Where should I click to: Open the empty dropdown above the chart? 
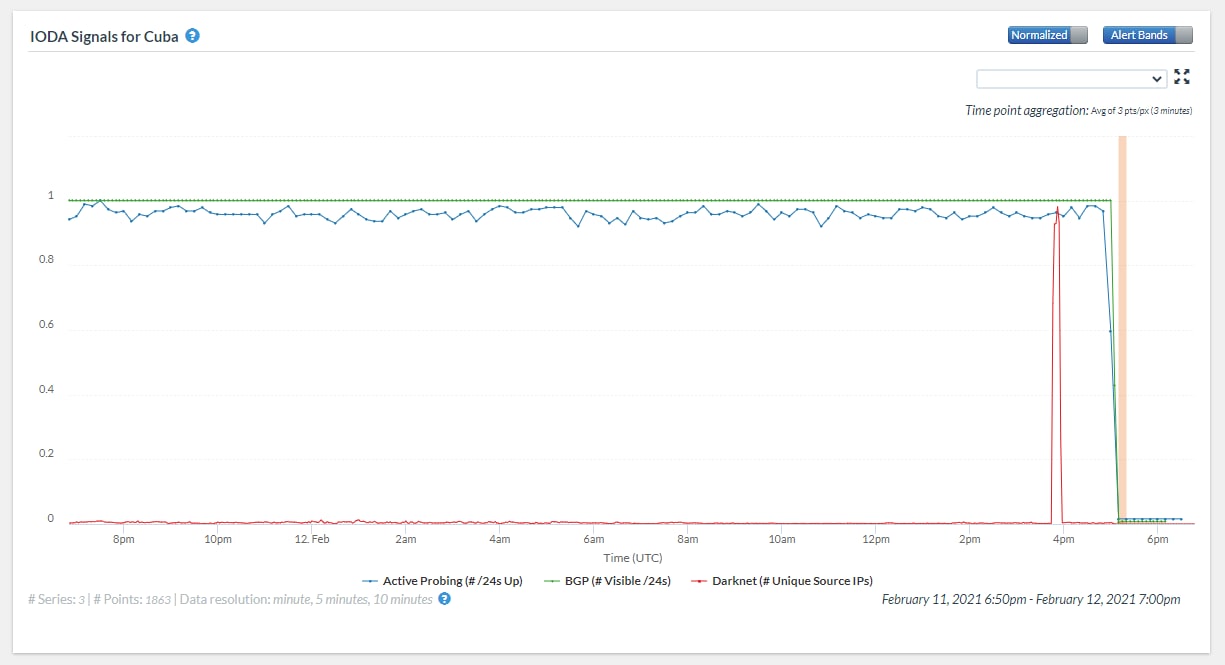1071,79
